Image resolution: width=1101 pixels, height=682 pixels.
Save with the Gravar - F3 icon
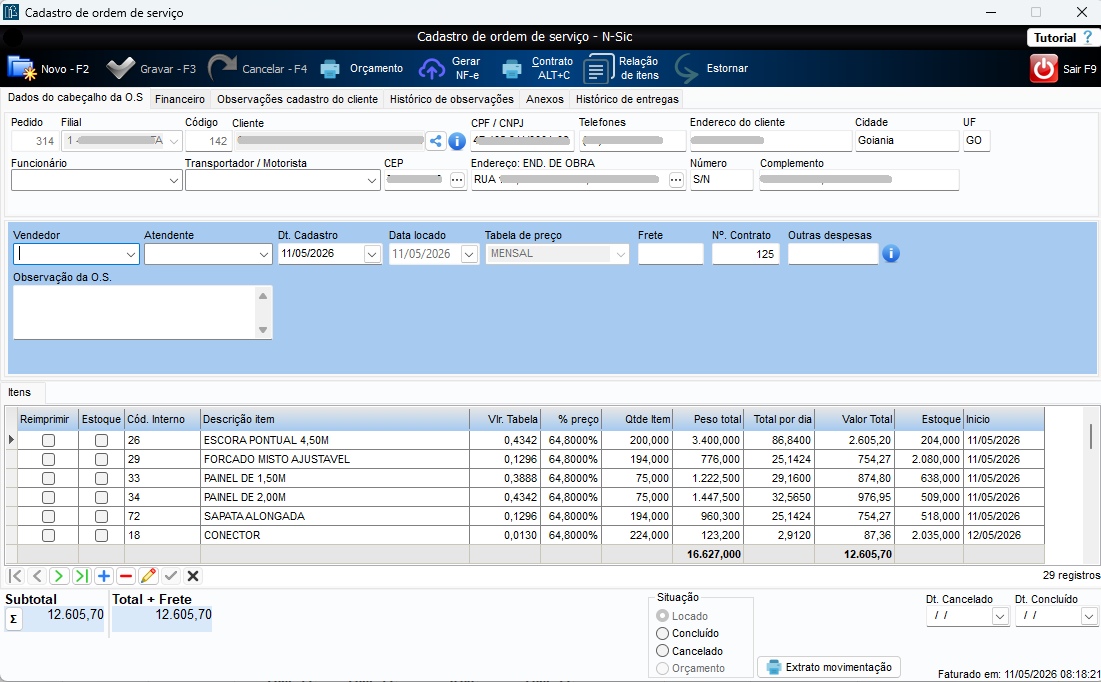(x=121, y=68)
